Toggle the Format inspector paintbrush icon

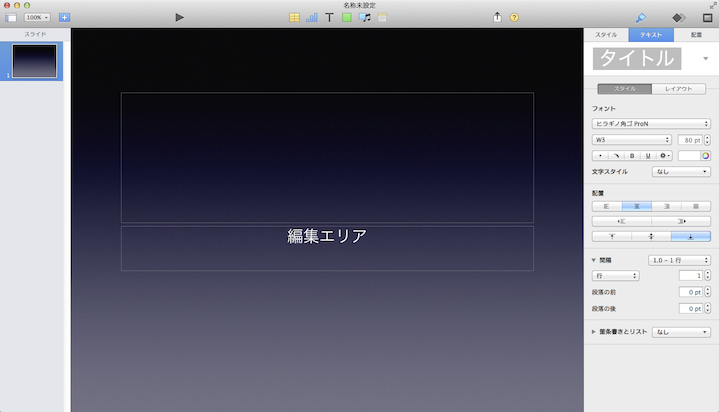point(641,18)
